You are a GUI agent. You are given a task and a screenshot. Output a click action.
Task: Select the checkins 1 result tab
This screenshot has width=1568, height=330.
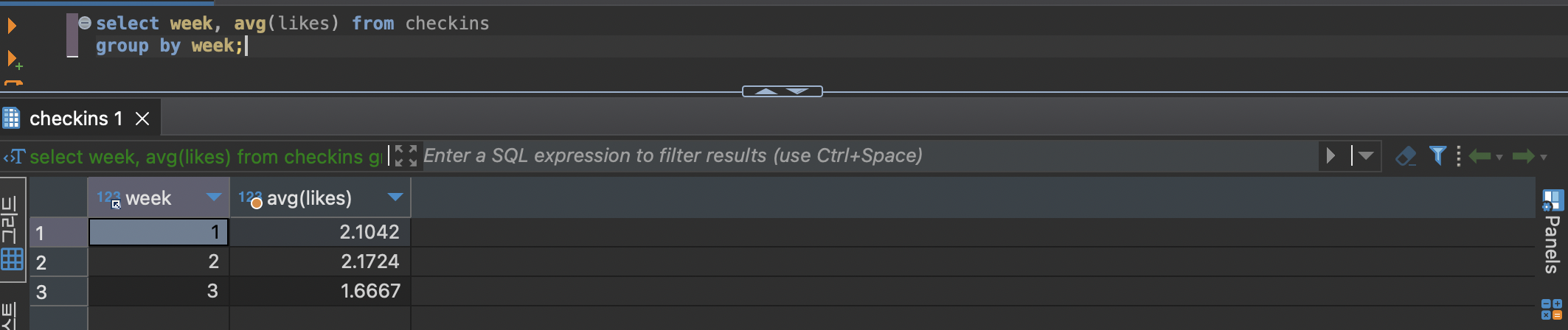pos(75,119)
